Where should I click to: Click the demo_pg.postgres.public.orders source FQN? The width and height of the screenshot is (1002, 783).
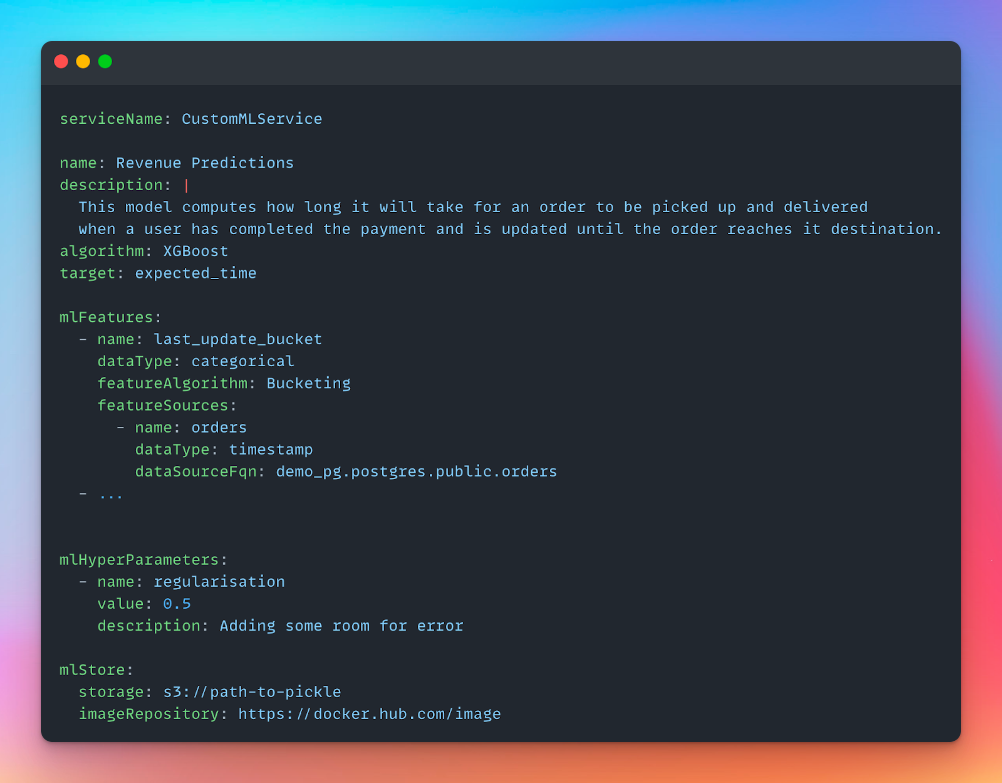[416, 471]
